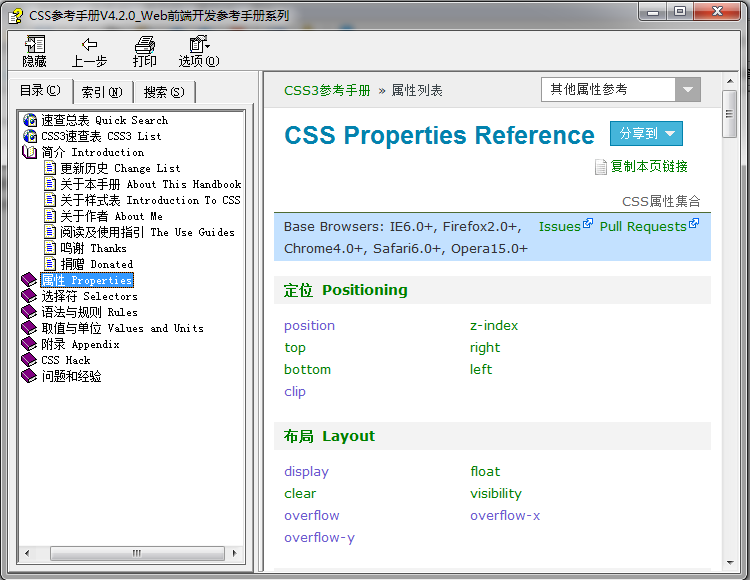Go back with the 上一步 arrow icon
Viewport: 750px width, 580px height.
click(89, 44)
